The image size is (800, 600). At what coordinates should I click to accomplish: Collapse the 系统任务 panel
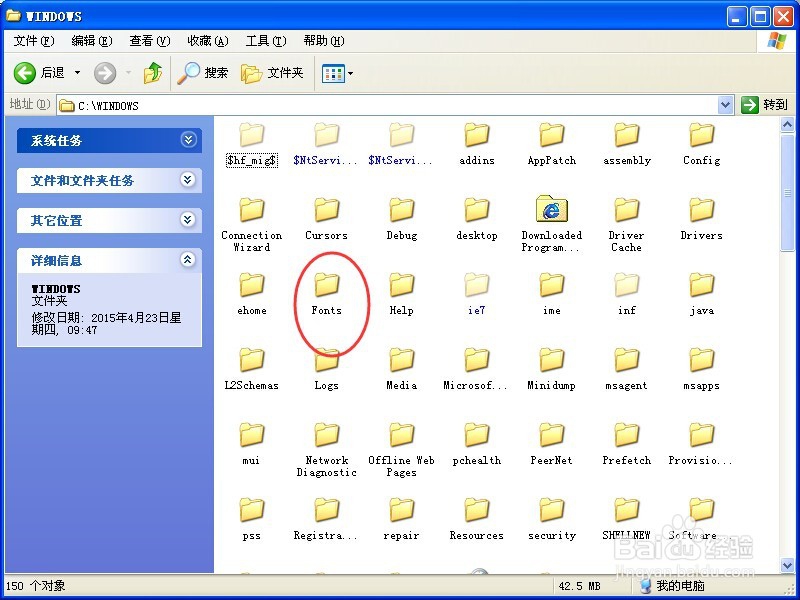pos(186,140)
